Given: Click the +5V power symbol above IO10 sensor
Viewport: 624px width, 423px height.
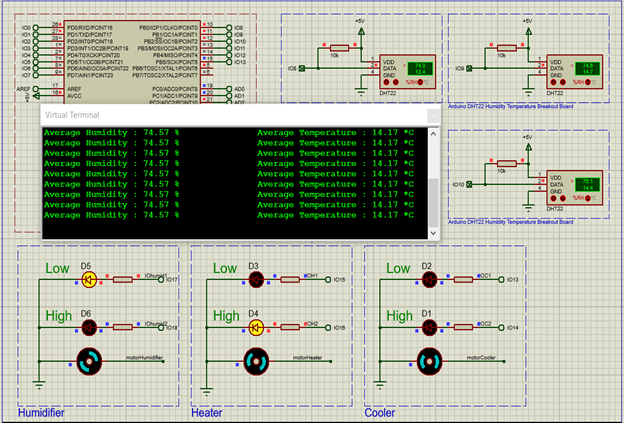Looking at the screenshot, I should point(528,147).
